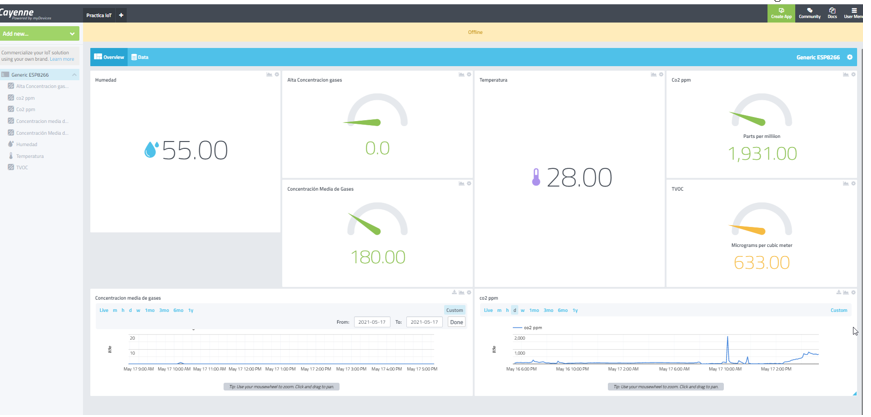
Task: Show chart details for Alta Concentracion gases widget
Action: (x=462, y=74)
